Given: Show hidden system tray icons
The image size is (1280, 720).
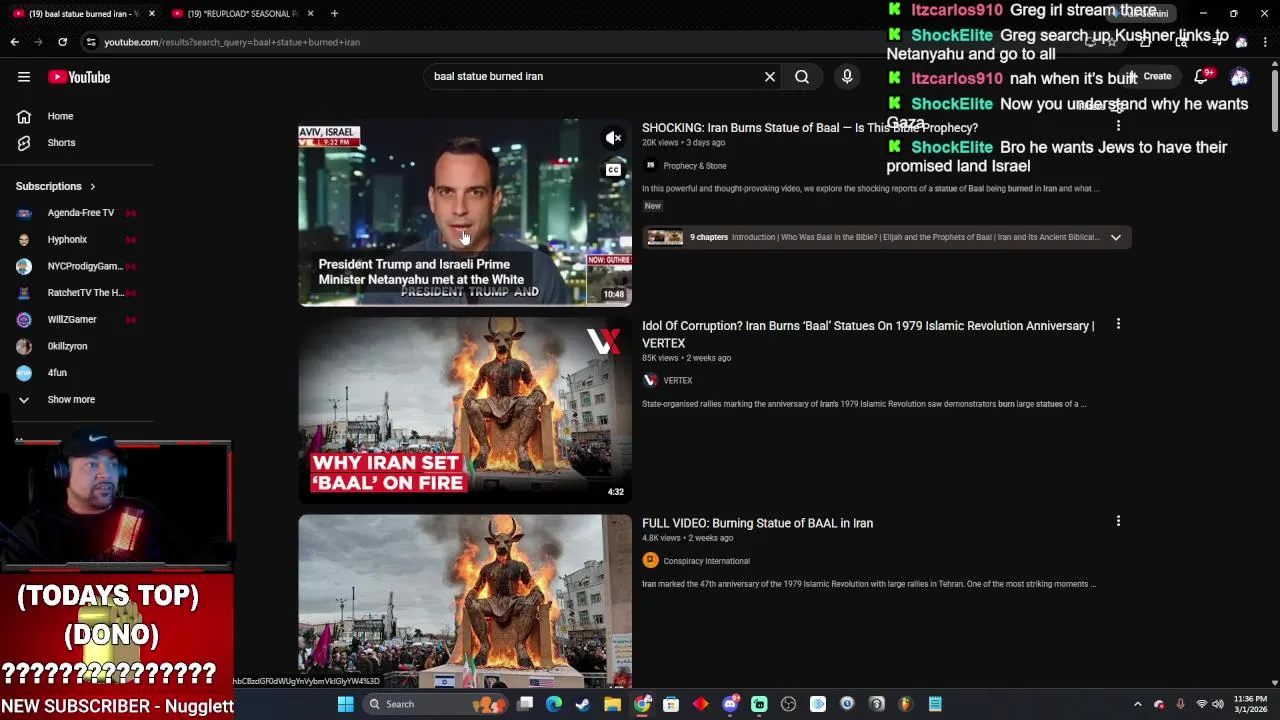Looking at the screenshot, I should 1137,704.
